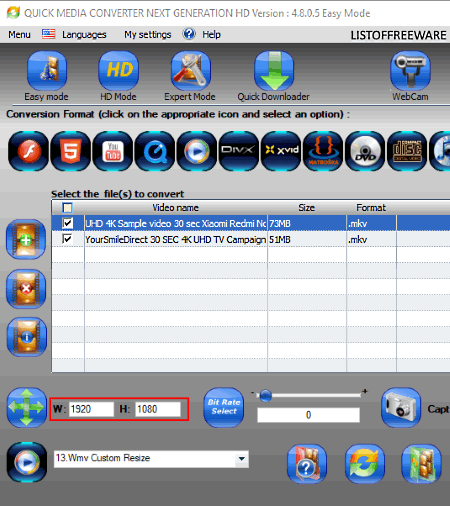Screen dimensions: 450x506
Task: Add video files with the plus film icon
Action: pos(26,239)
